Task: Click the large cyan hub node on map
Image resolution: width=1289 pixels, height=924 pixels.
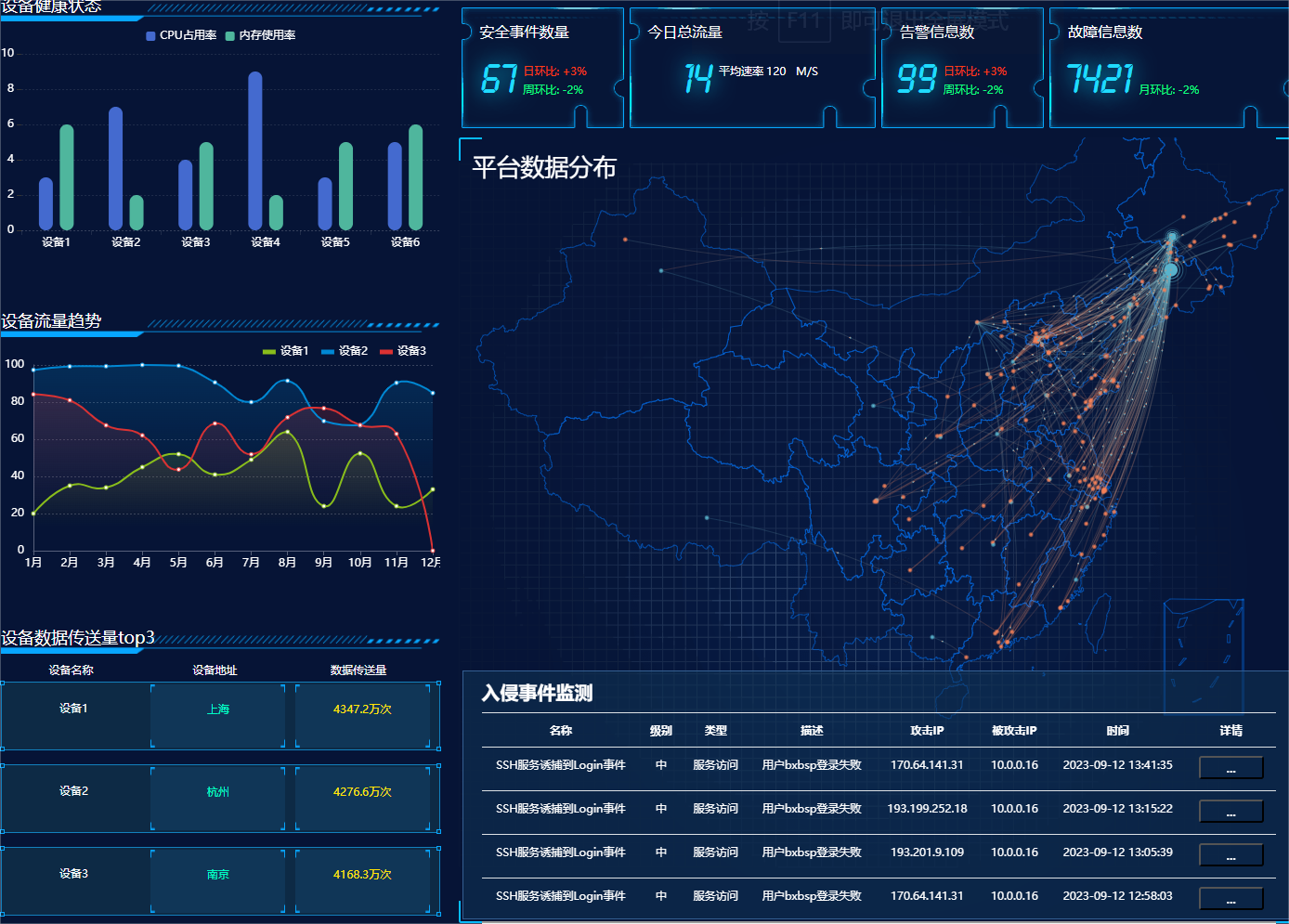Action: pyautogui.click(x=1170, y=270)
